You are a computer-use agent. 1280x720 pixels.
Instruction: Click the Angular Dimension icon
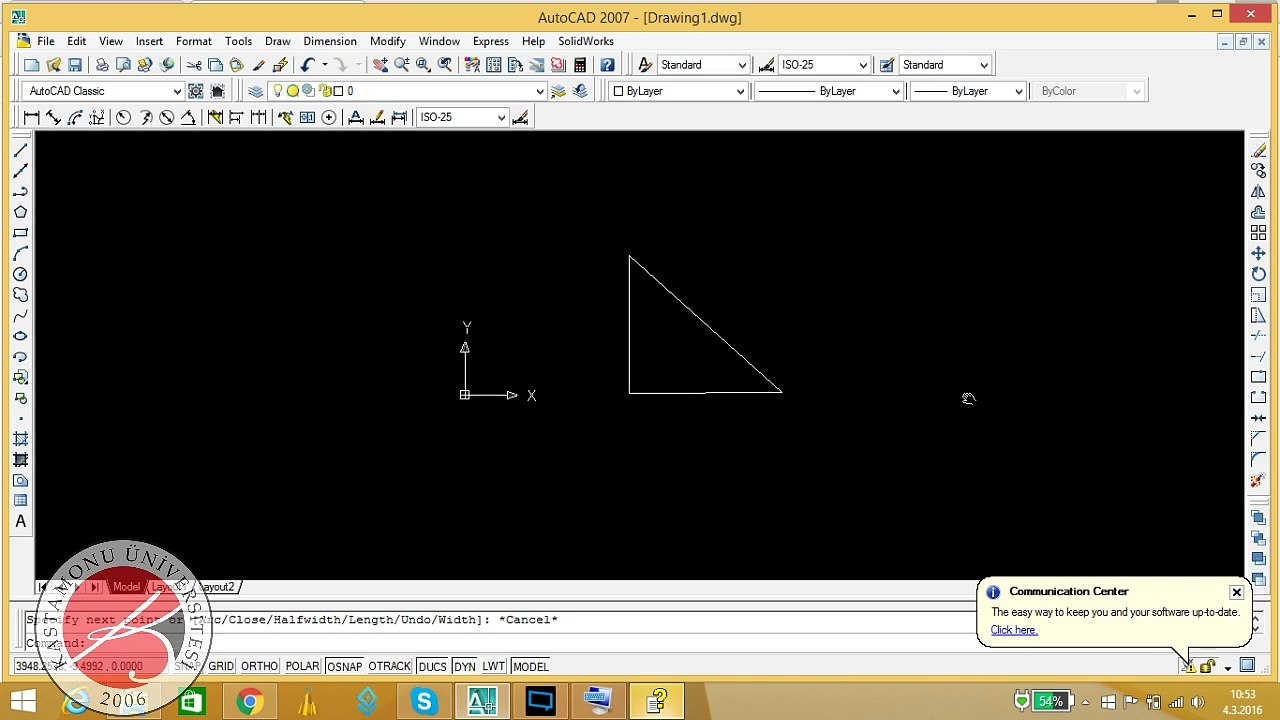[x=188, y=117]
